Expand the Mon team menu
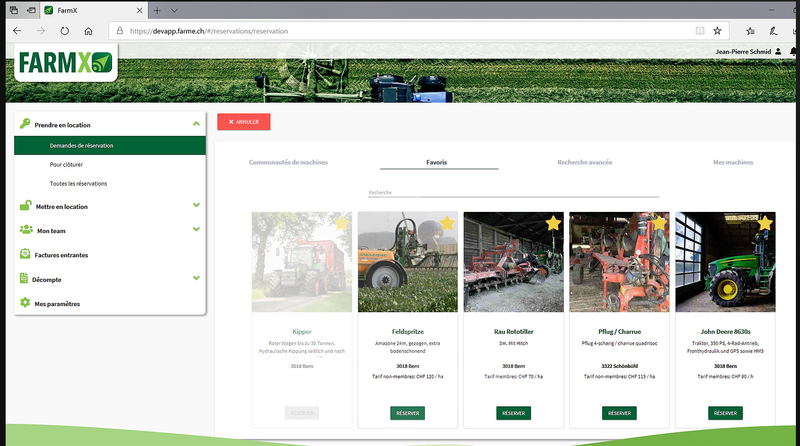Image resolution: width=800 pixels, height=446 pixels. click(197, 229)
